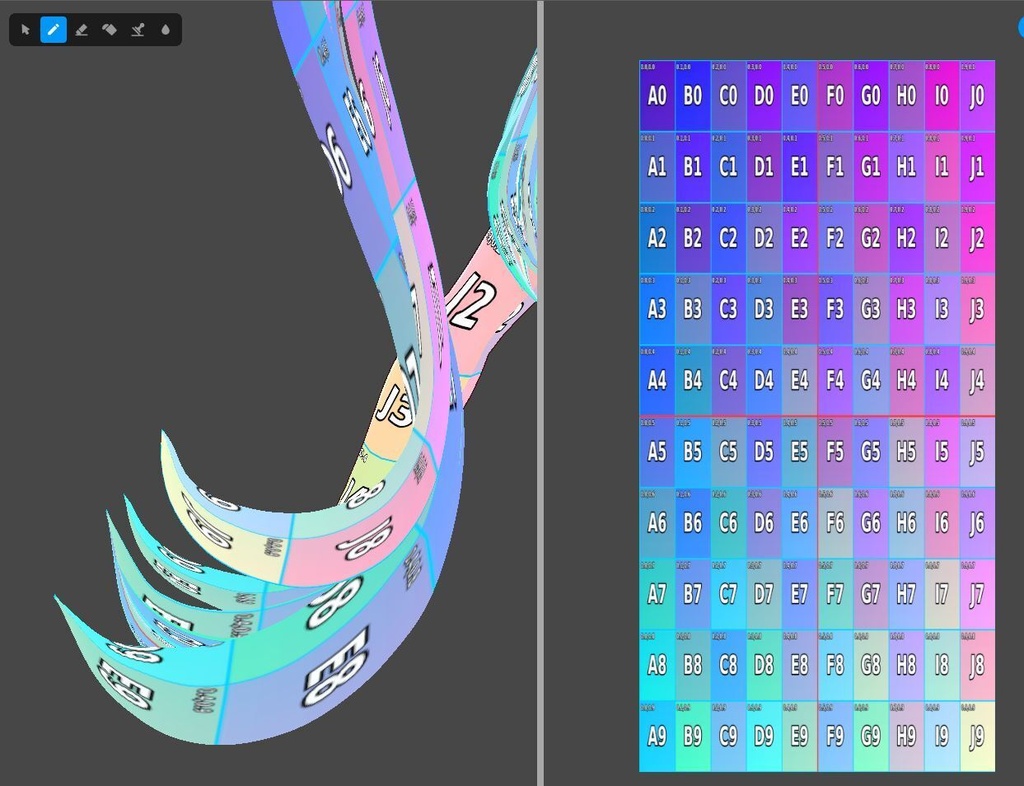Click cell E4 in the UV grid
This screenshot has width=1024, height=786.
click(799, 381)
